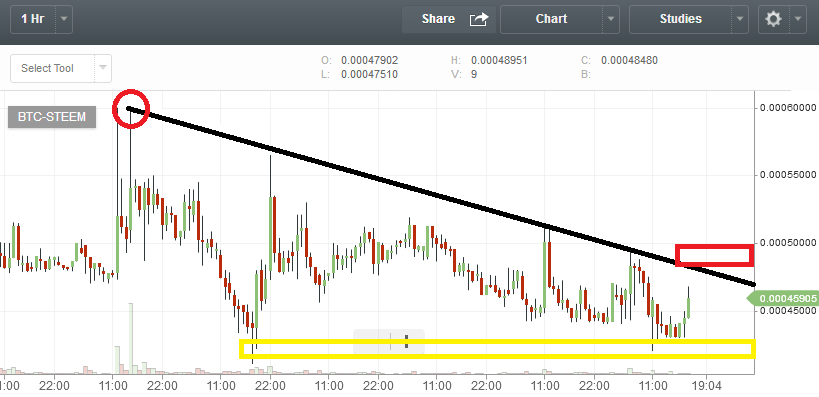Screen dimensions: 819x397
Task: Click the 0.00055000 price axis label
Action: click(788, 174)
